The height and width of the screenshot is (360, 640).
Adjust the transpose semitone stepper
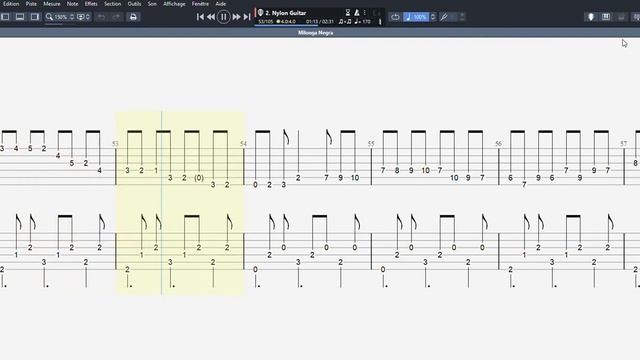tap(462, 17)
